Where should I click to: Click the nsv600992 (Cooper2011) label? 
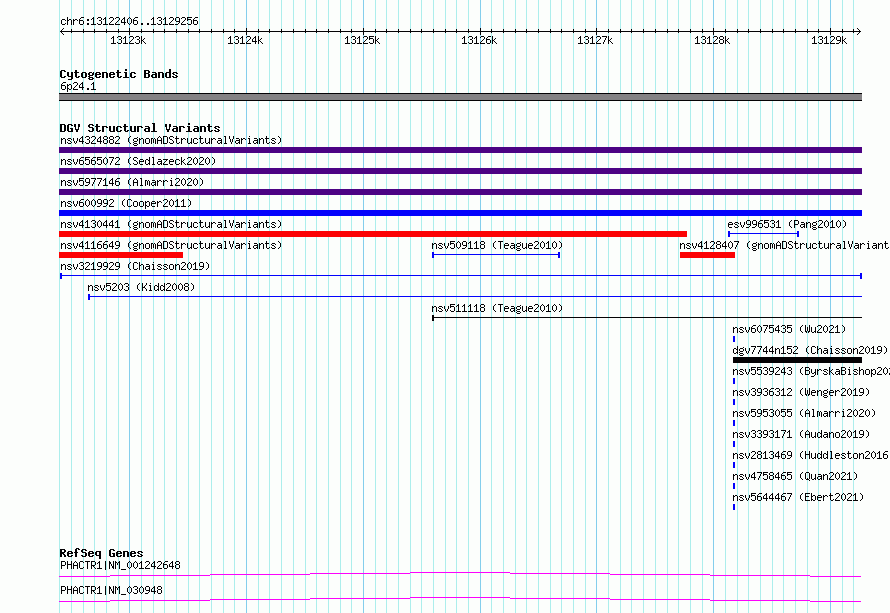tap(126, 203)
